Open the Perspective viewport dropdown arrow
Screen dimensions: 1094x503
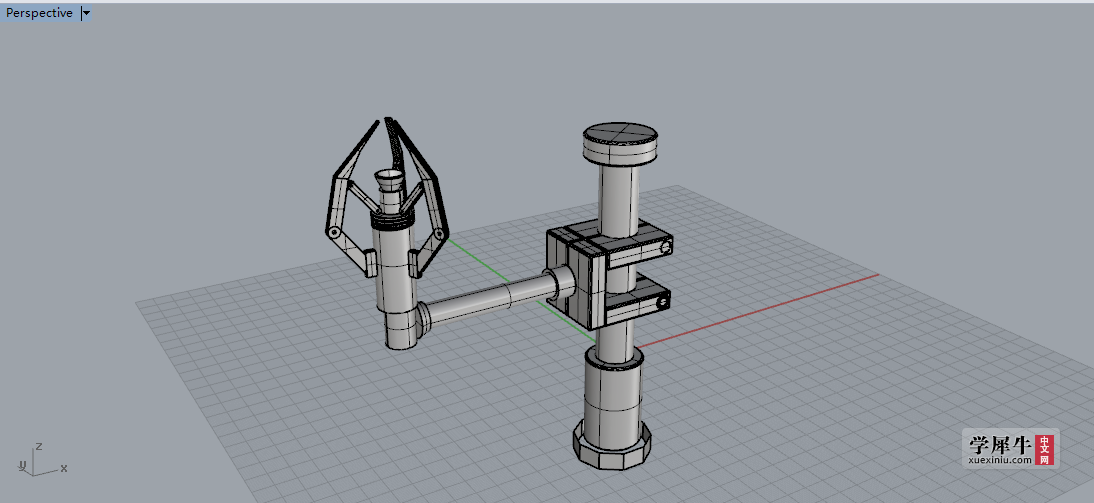tap(86, 13)
